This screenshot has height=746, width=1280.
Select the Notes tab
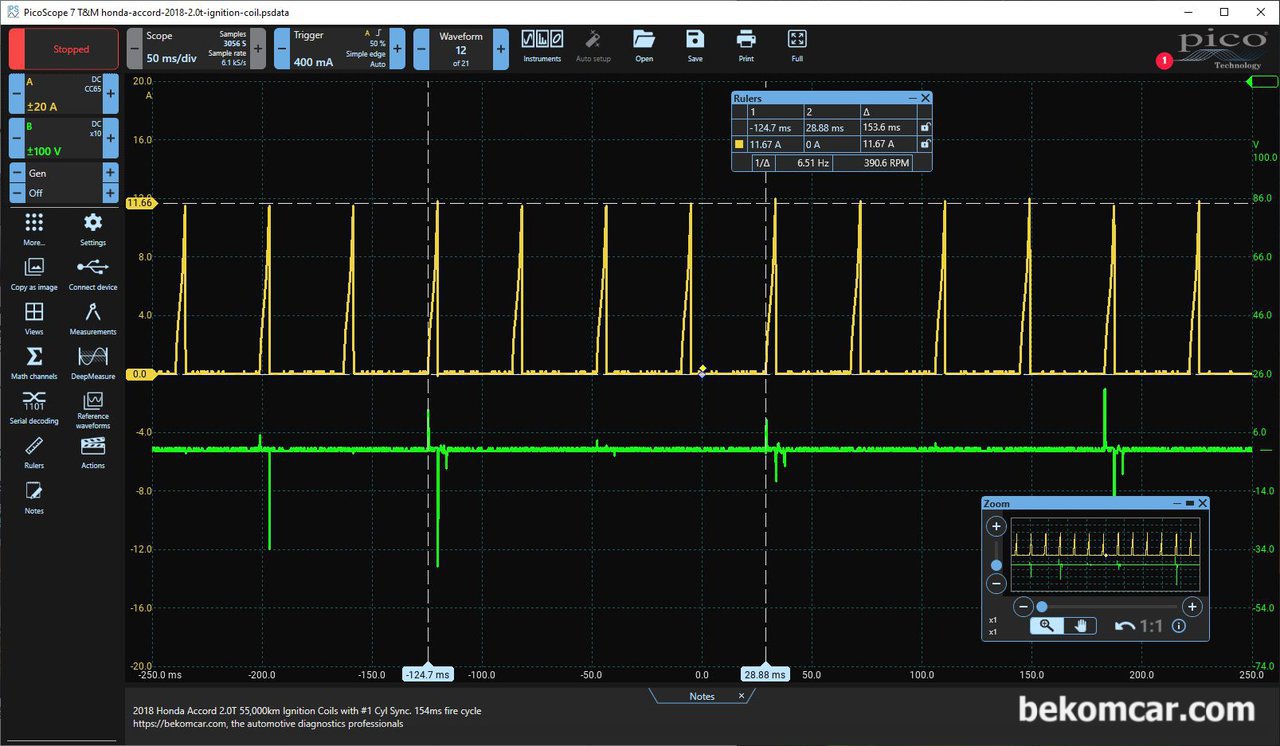(702, 696)
